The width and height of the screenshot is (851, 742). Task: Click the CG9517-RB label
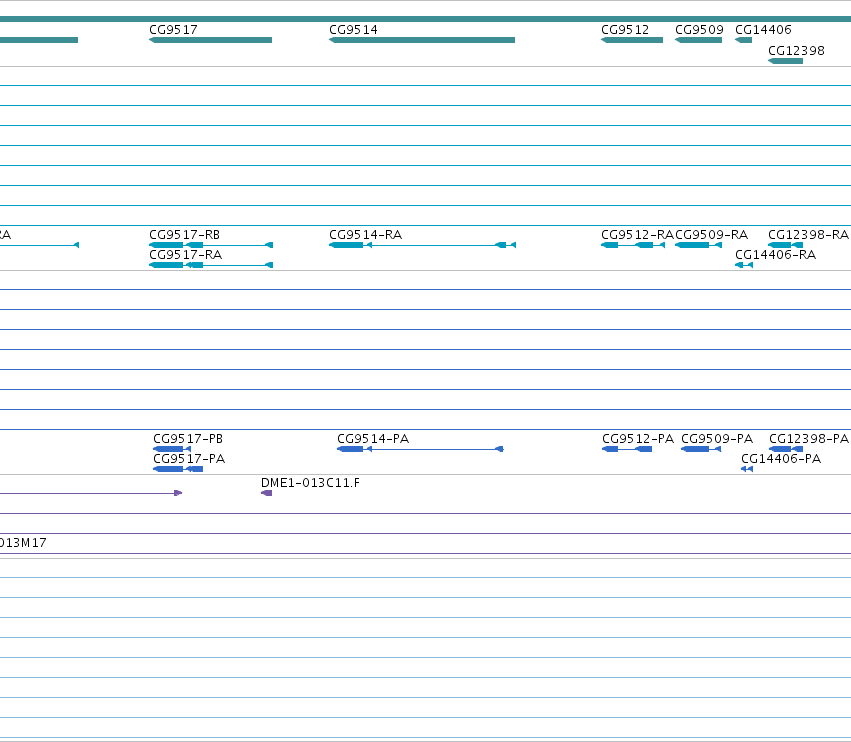click(x=185, y=235)
